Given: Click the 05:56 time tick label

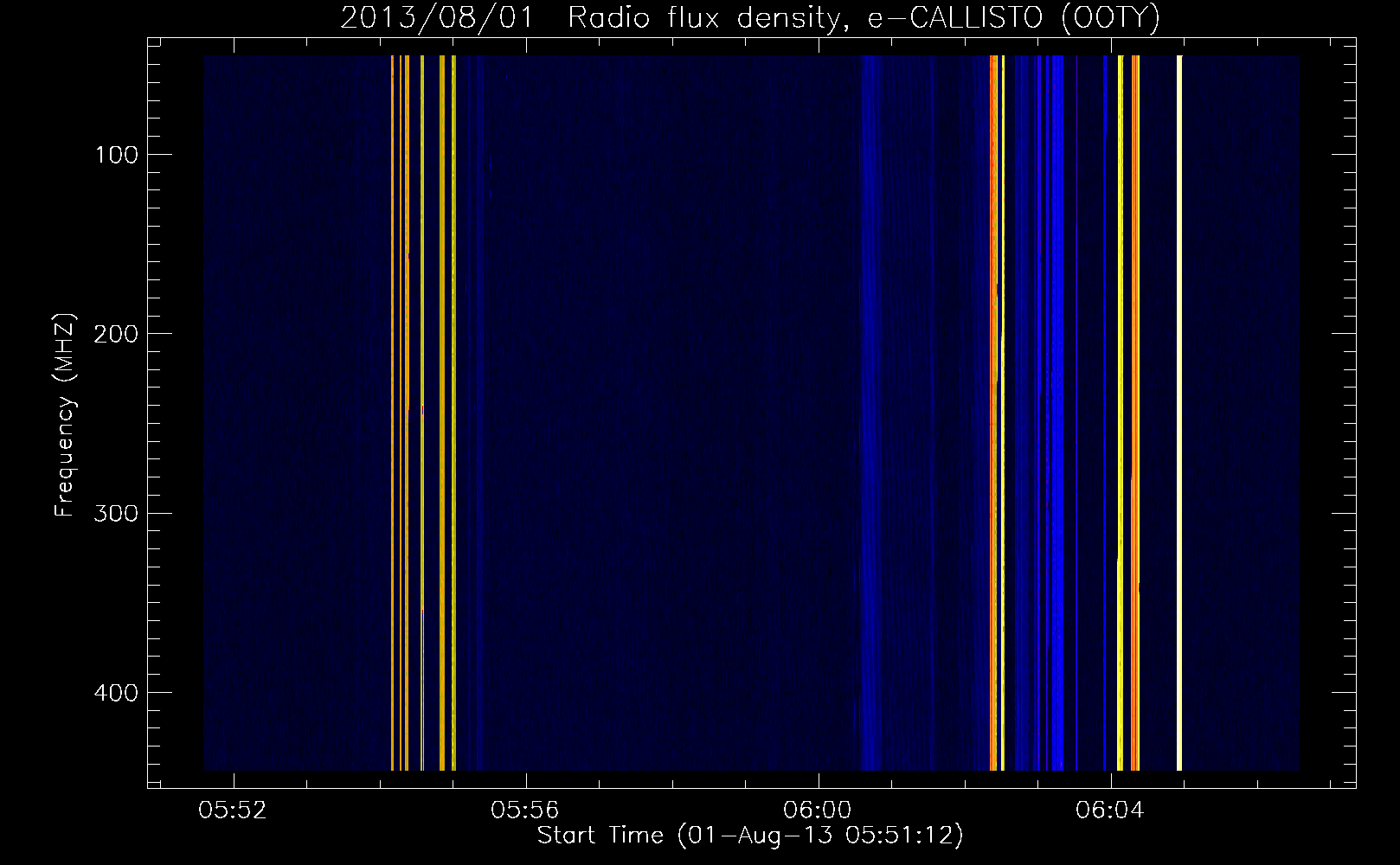Looking at the screenshot, I should (x=525, y=811).
